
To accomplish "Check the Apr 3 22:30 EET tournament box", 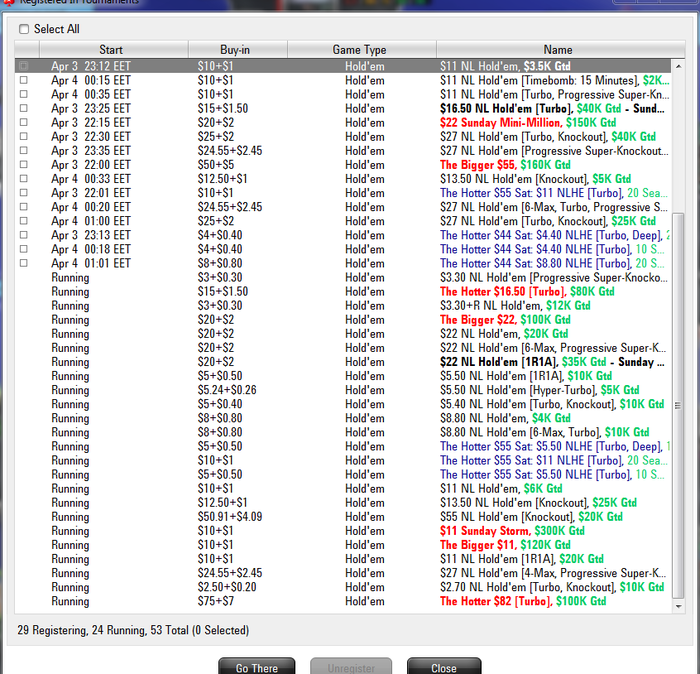I will coord(24,136).
